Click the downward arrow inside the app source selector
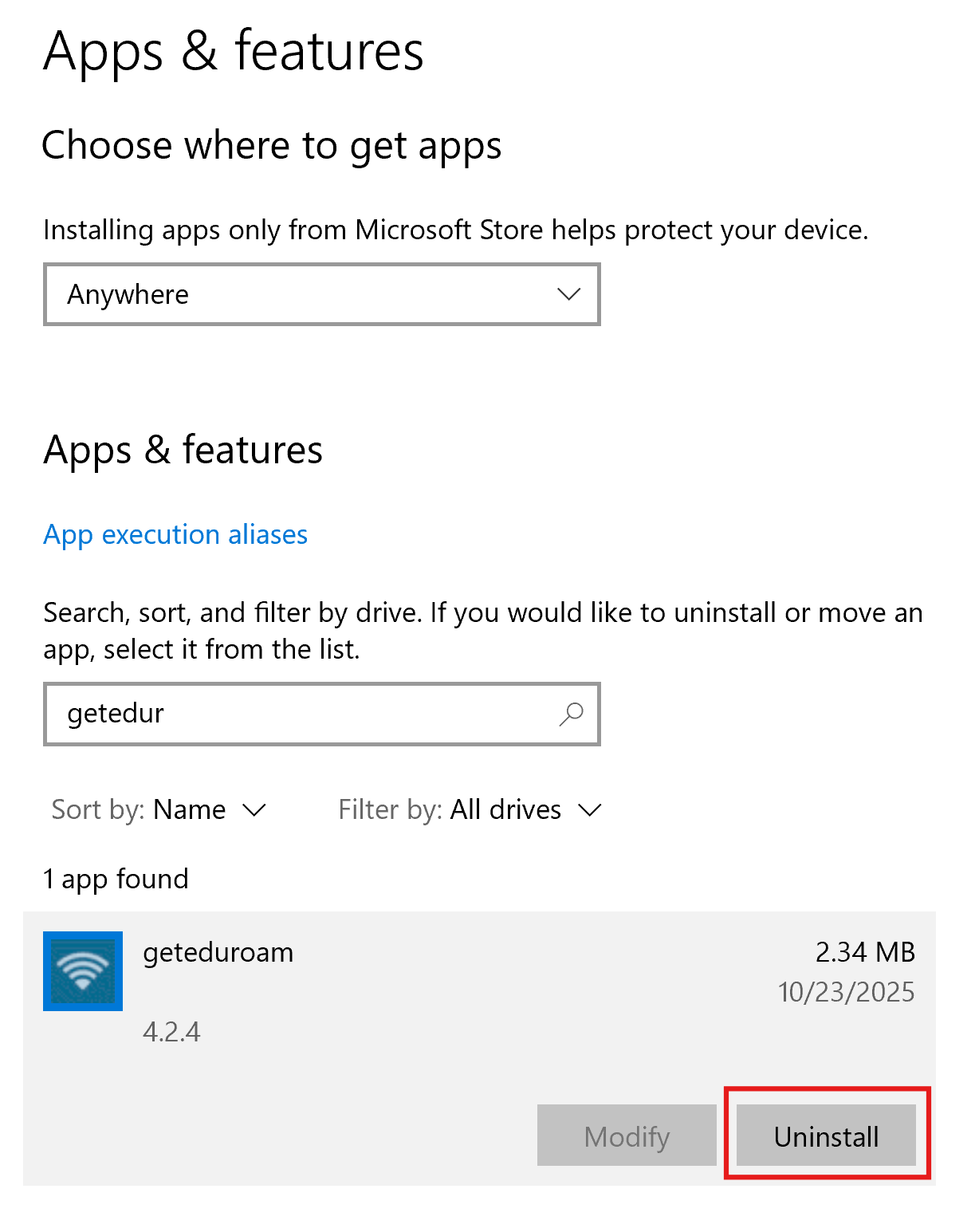Viewport: 979px width, 1232px height. click(568, 294)
